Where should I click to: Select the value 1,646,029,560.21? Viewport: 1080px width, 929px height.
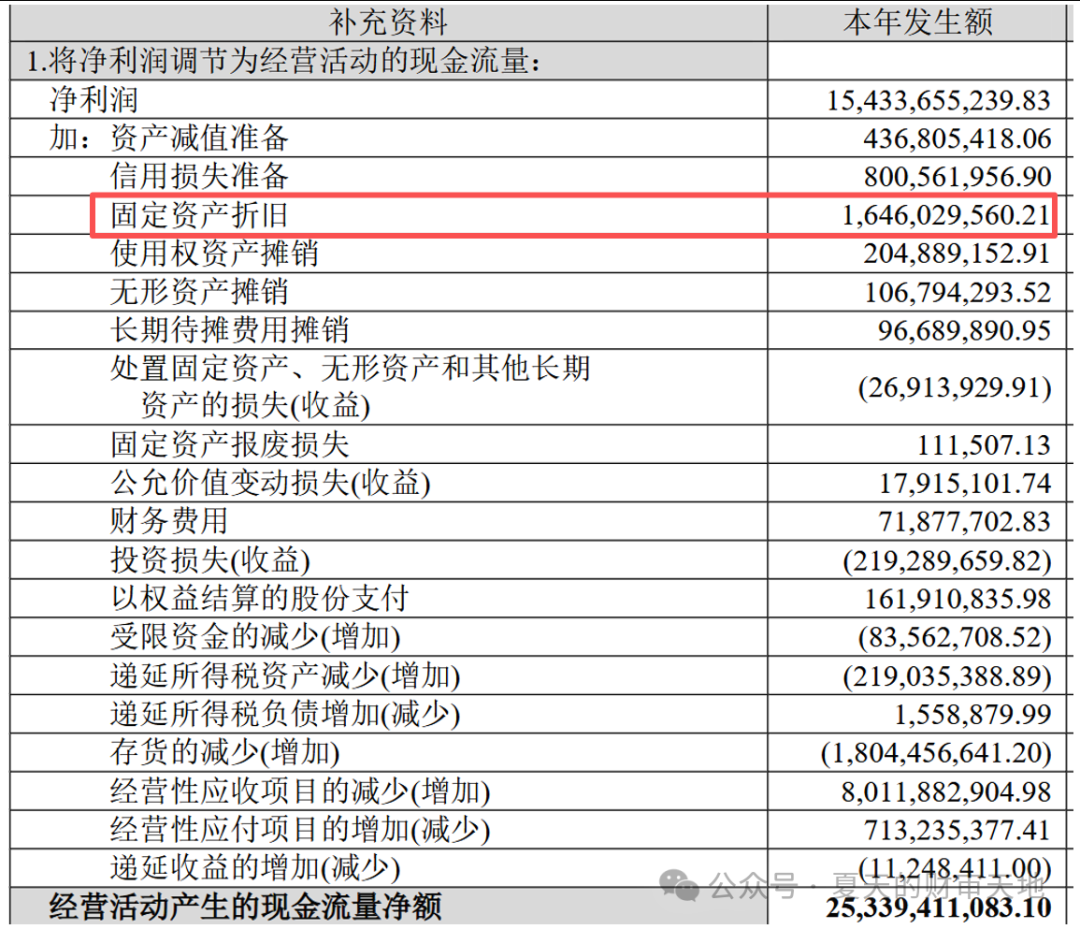click(x=946, y=216)
